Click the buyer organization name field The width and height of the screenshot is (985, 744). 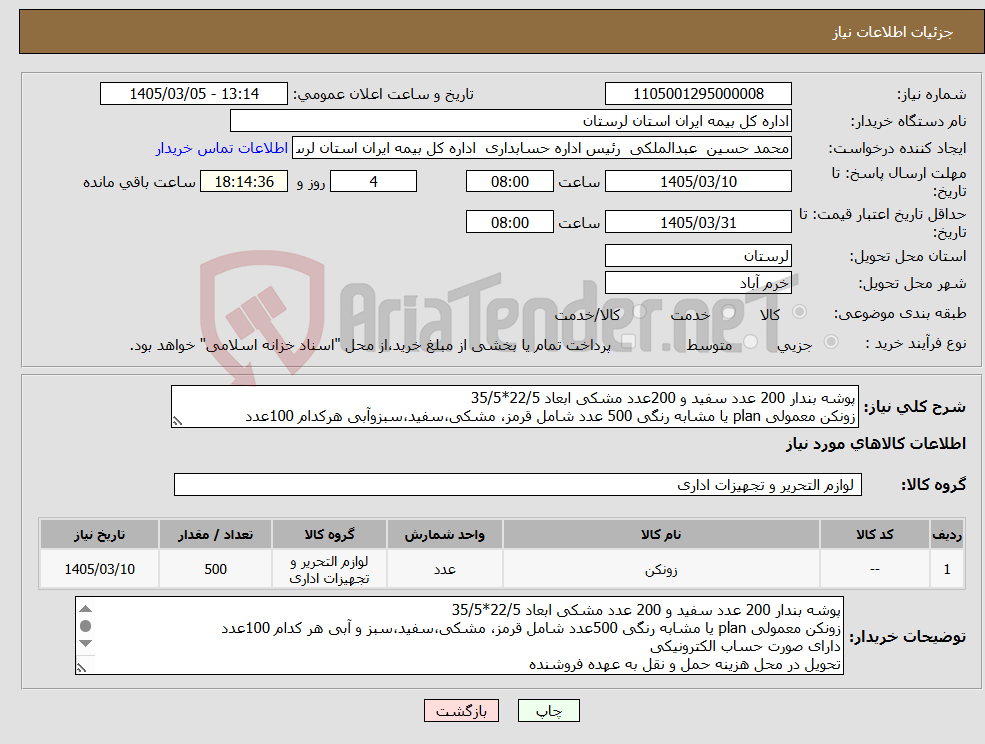coord(511,121)
